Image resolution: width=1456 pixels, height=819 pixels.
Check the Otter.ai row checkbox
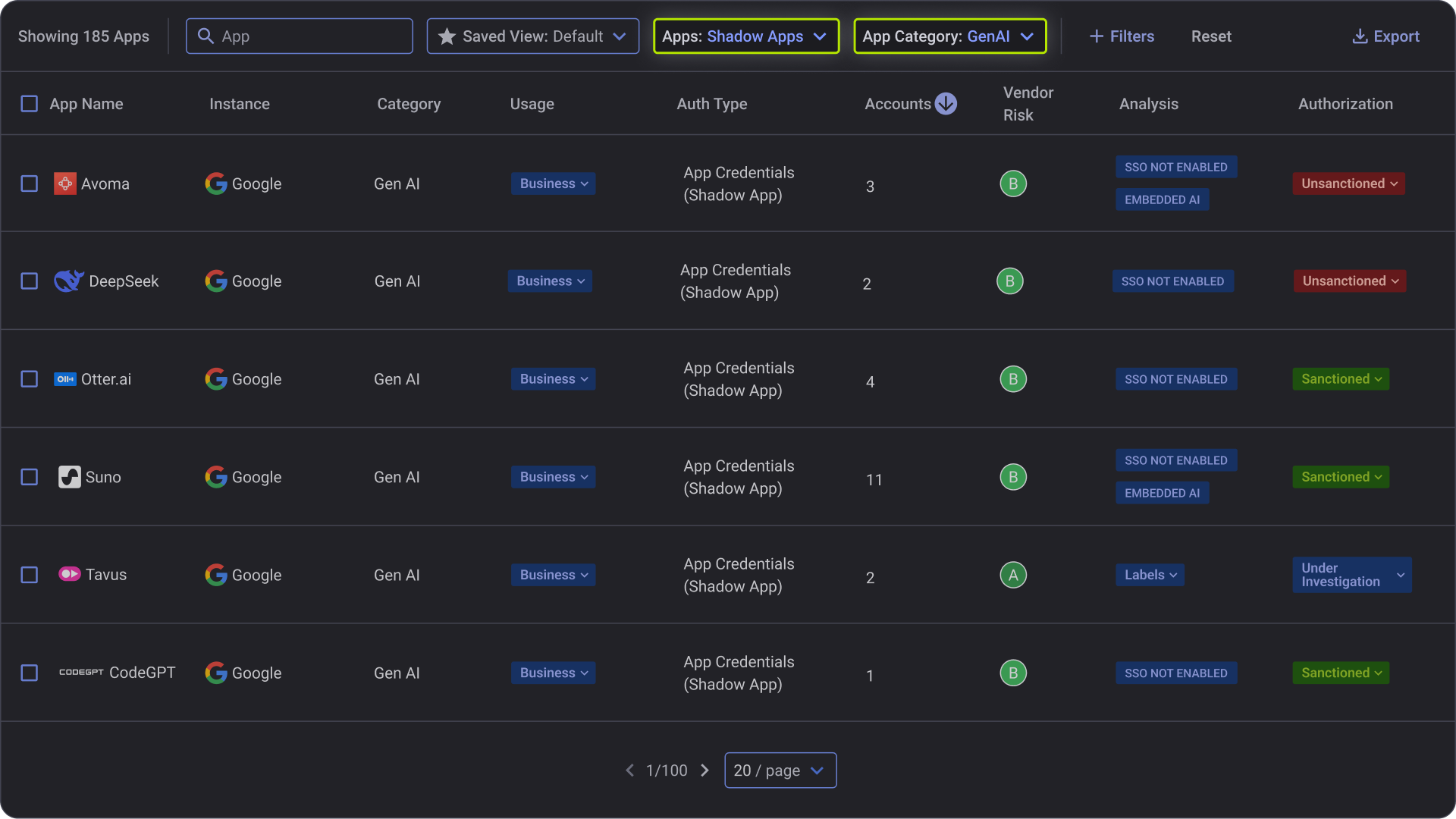click(29, 379)
